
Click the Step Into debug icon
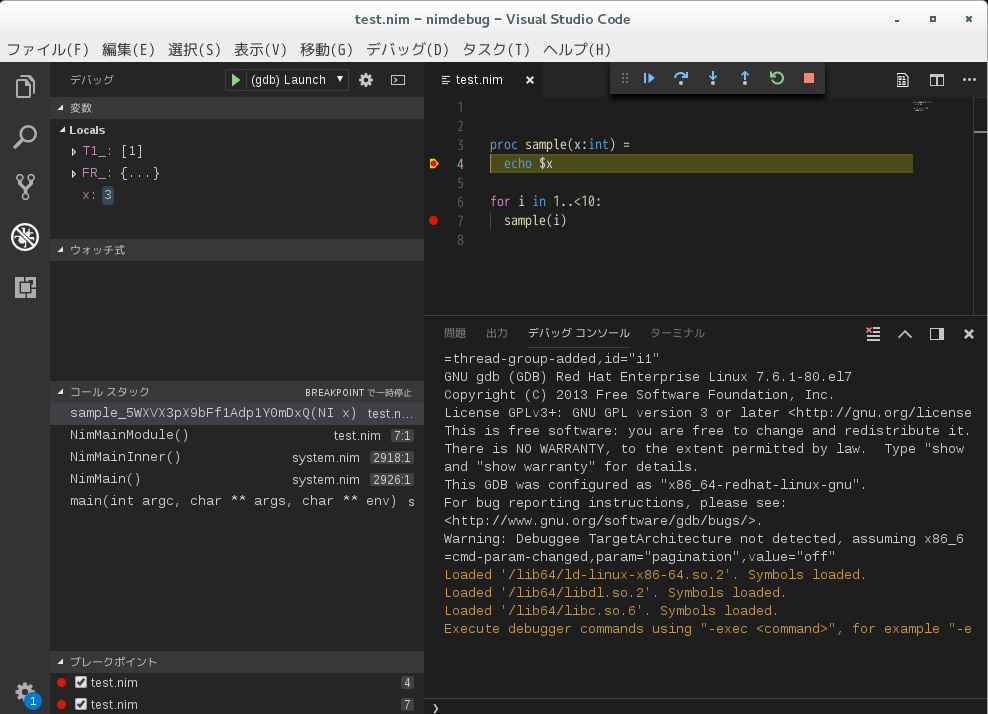point(713,77)
